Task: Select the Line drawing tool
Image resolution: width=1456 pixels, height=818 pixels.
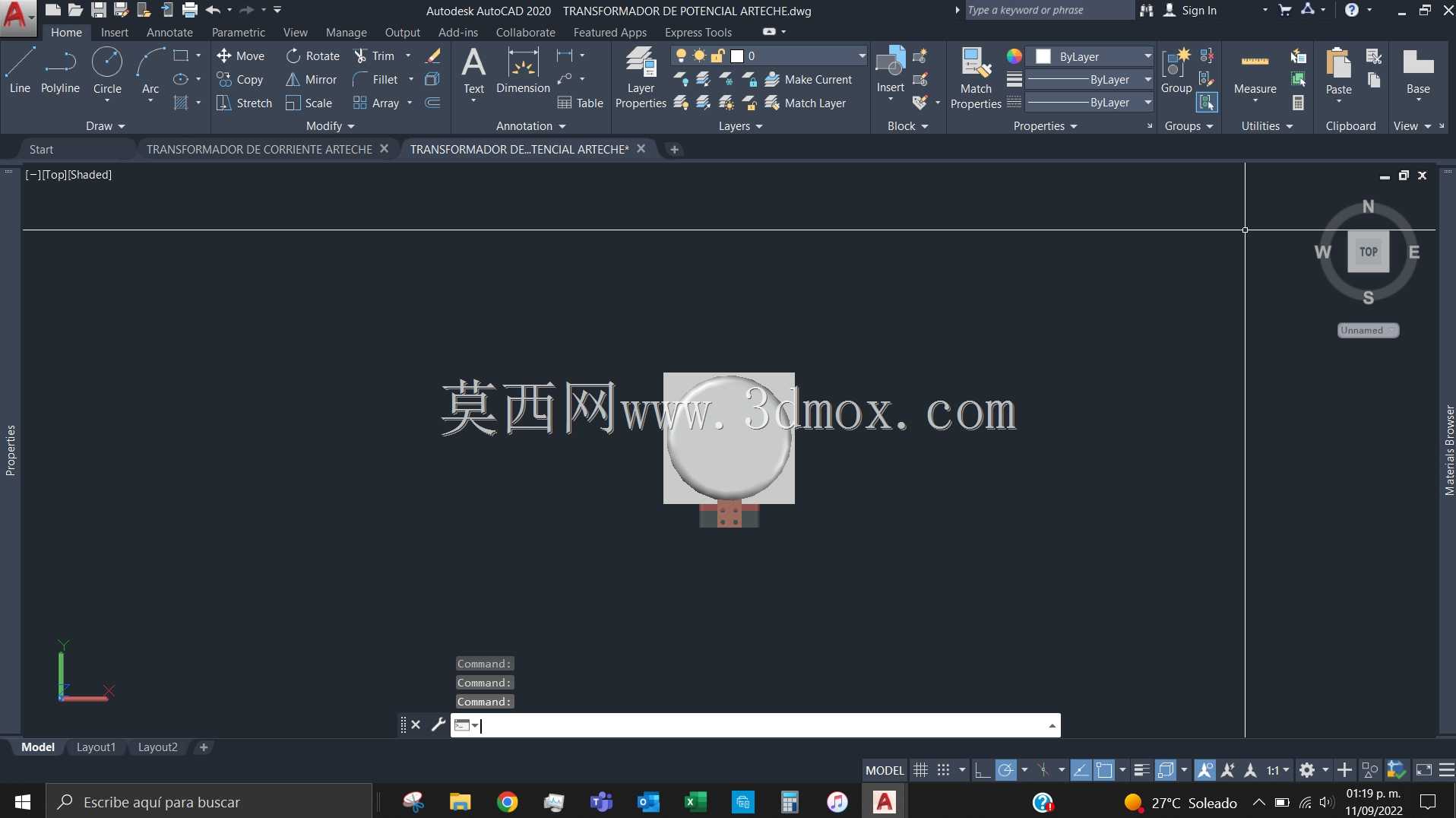Action: pyautogui.click(x=20, y=71)
